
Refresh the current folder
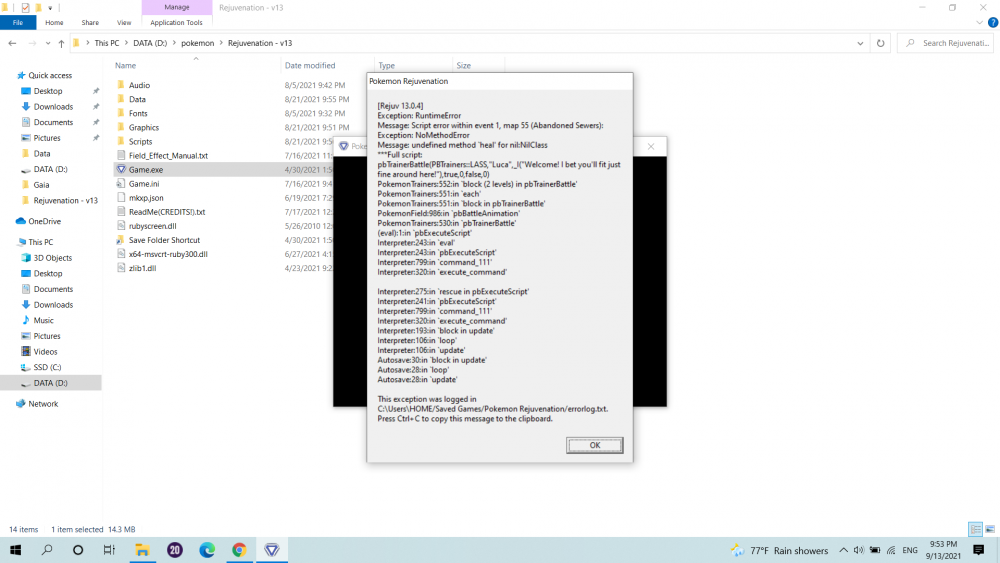(x=880, y=43)
